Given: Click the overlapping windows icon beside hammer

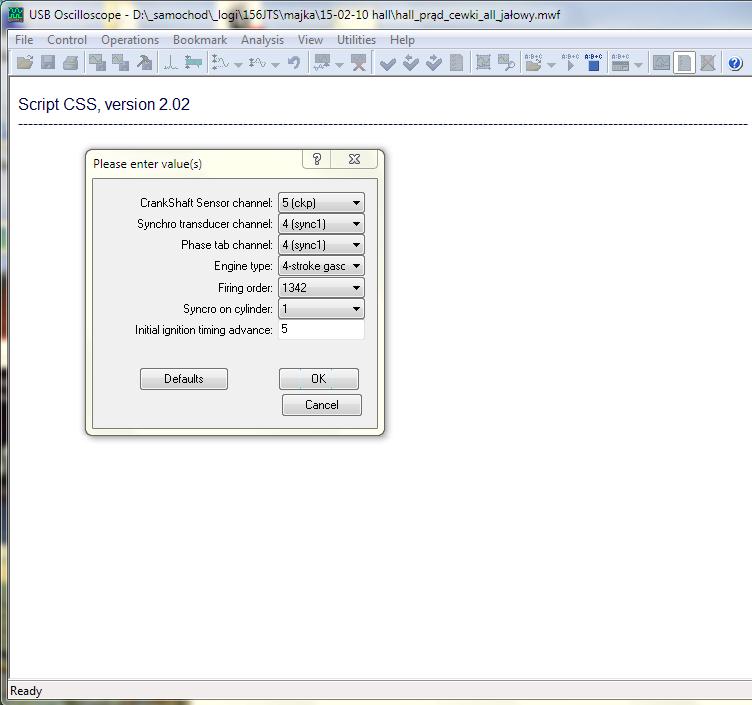Looking at the screenshot, I should (x=120, y=63).
